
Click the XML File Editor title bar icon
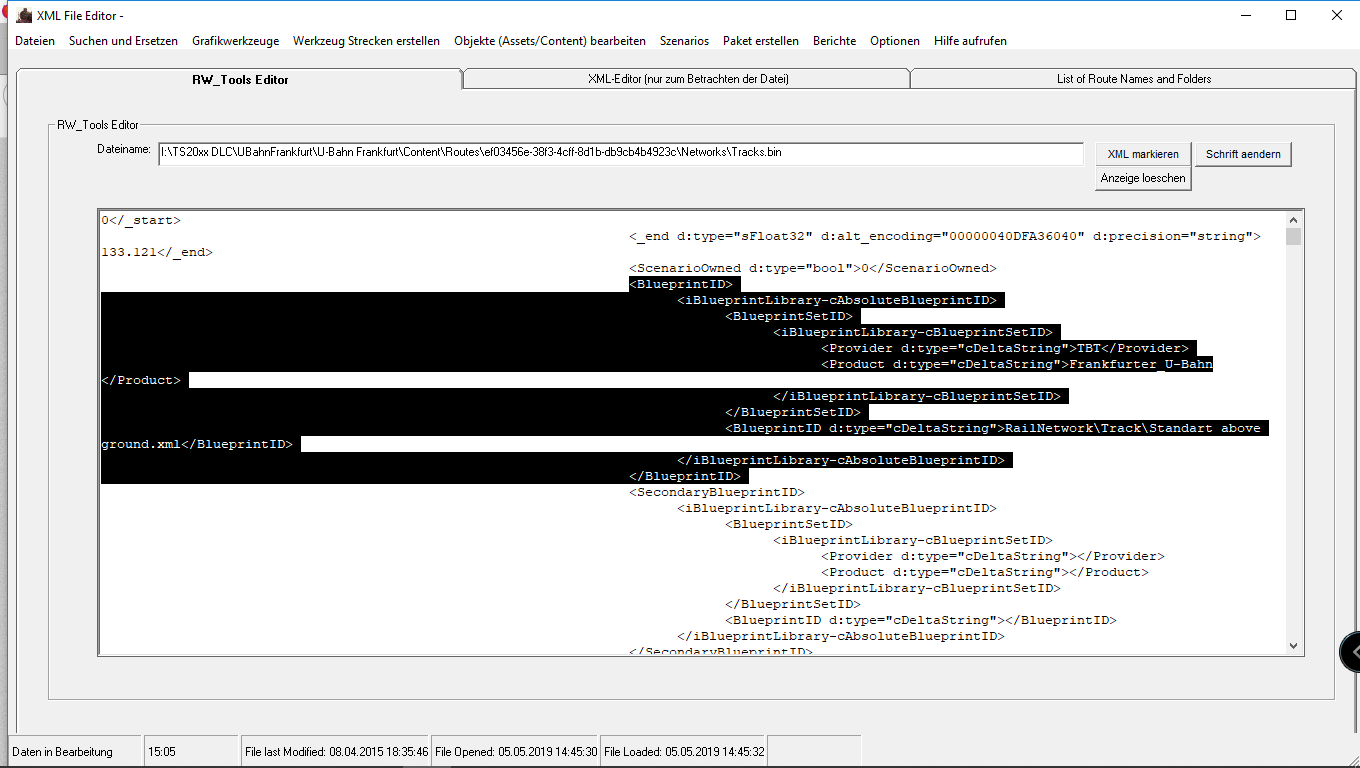(x=24, y=15)
